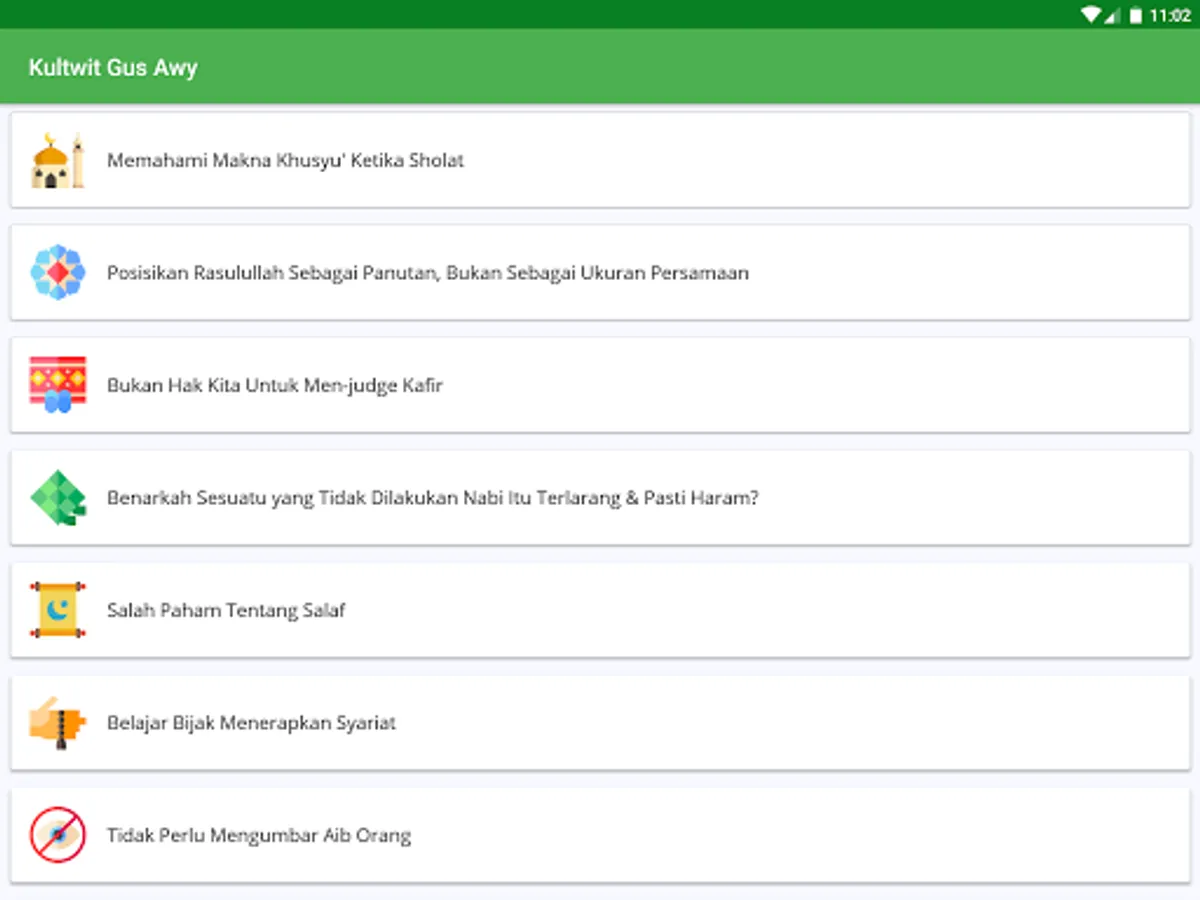The width and height of the screenshot is (1200, 900).
Task: Tap the red prayer rug icon
Action: click(x=58, y=385)
